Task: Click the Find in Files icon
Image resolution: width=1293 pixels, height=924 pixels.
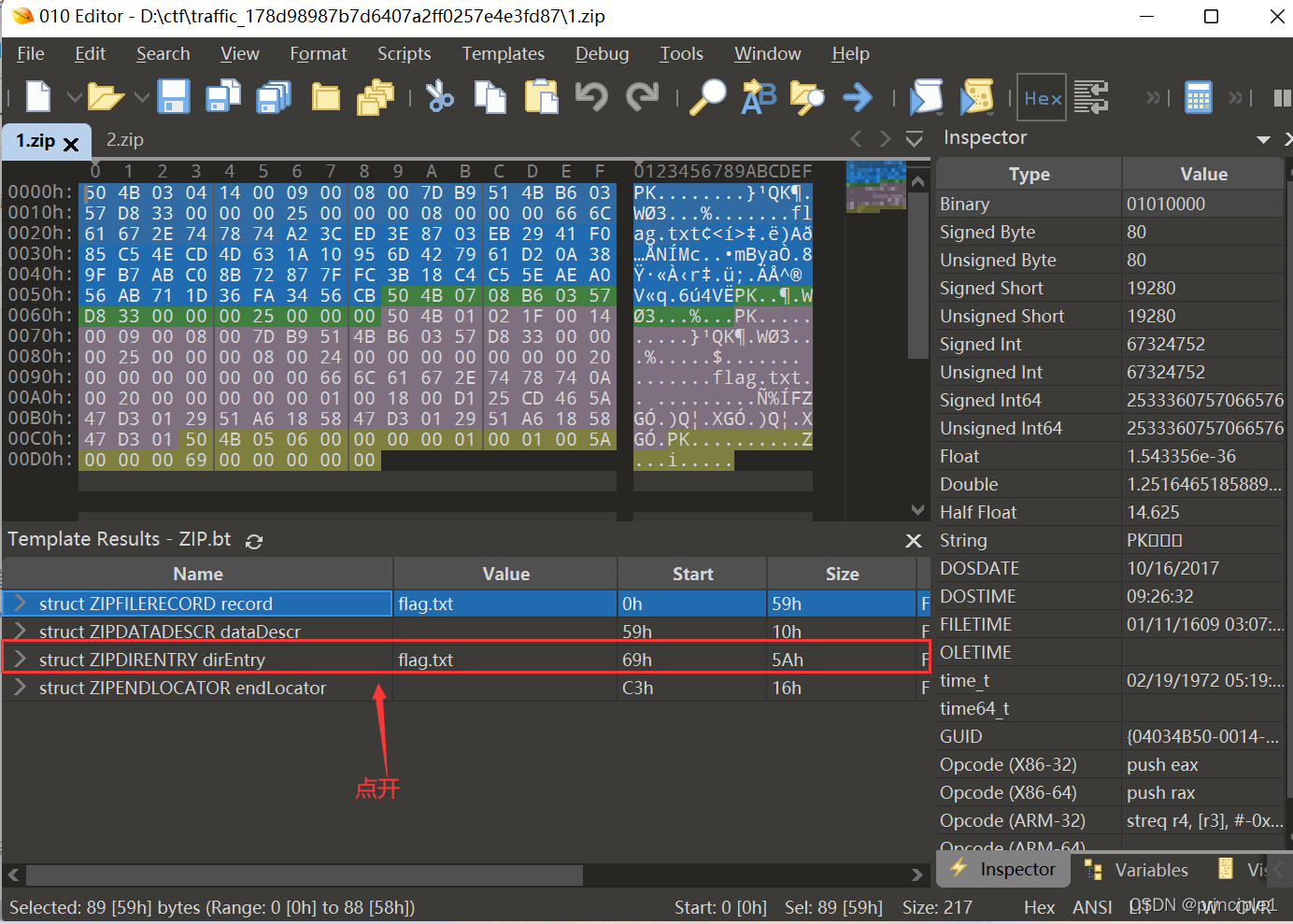Action: [x=807, y=96]
